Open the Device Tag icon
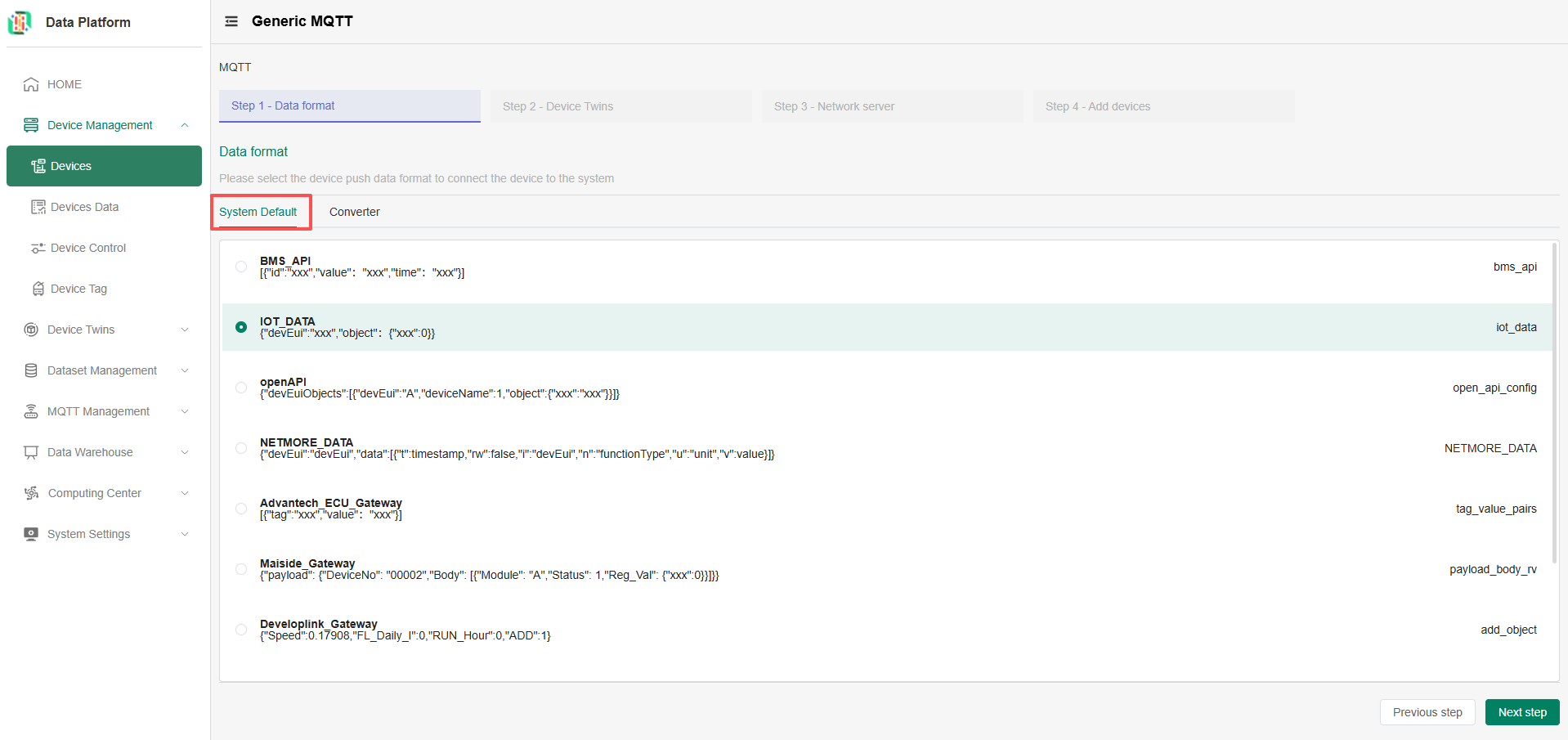The image size is (1568, 740). 38,288
